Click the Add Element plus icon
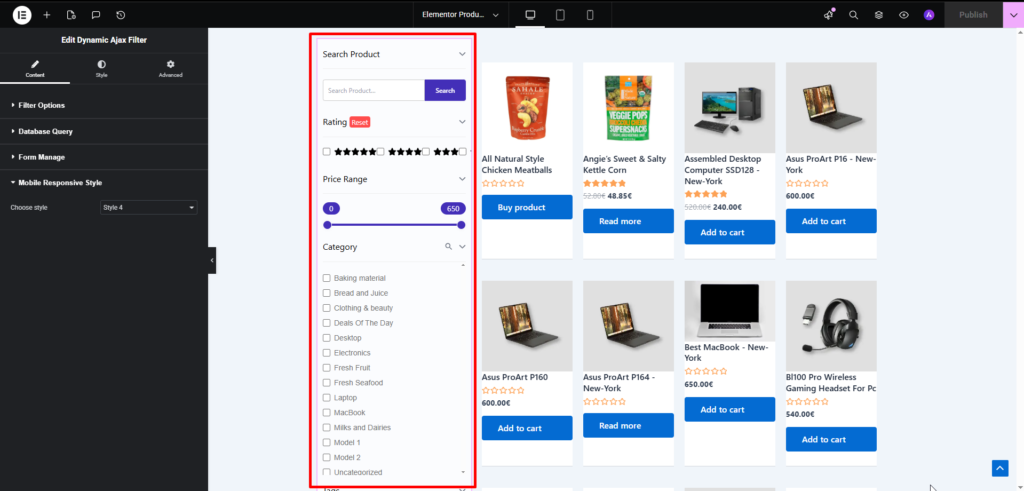 pos(47,15)
